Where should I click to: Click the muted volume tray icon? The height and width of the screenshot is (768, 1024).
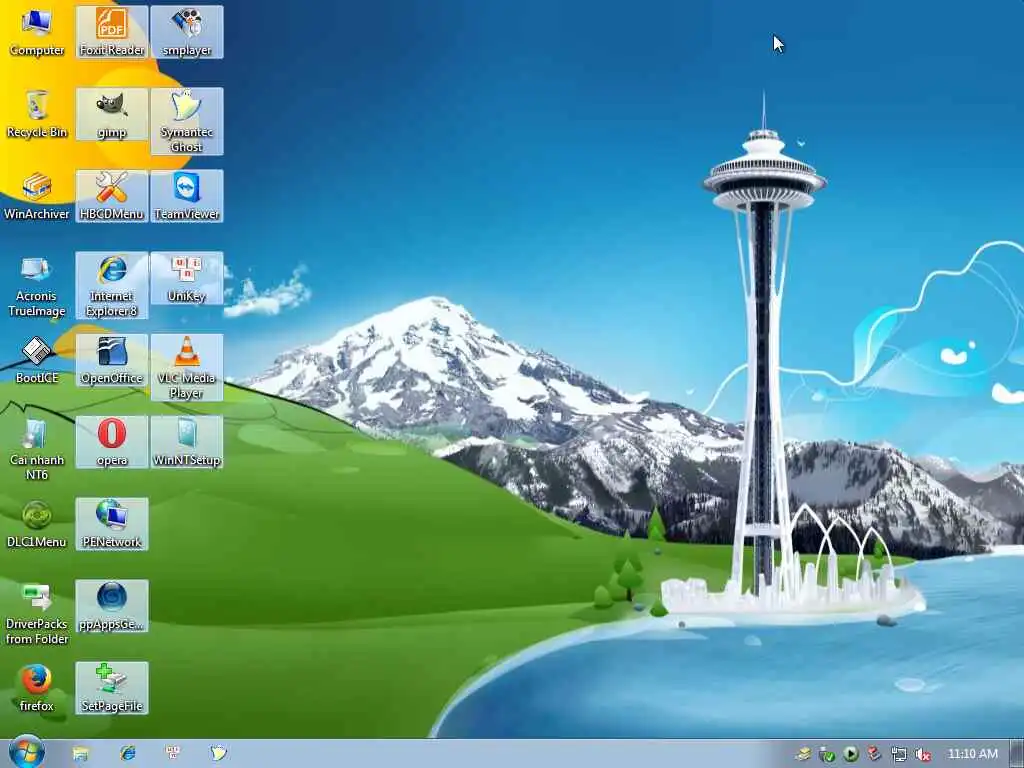[923, 755]
